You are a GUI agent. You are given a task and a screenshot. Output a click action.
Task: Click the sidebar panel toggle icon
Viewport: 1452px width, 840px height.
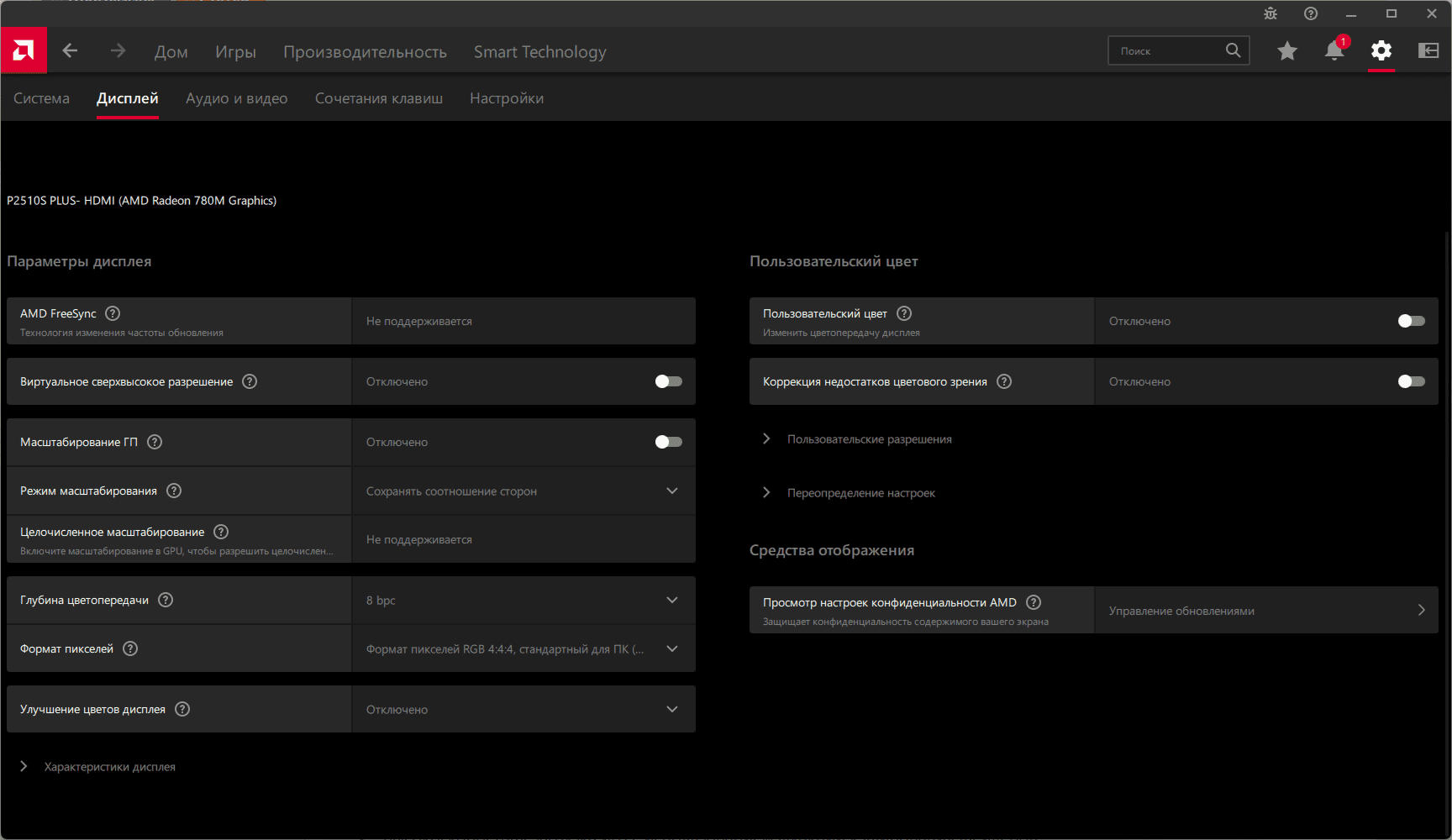point(1428,51)
